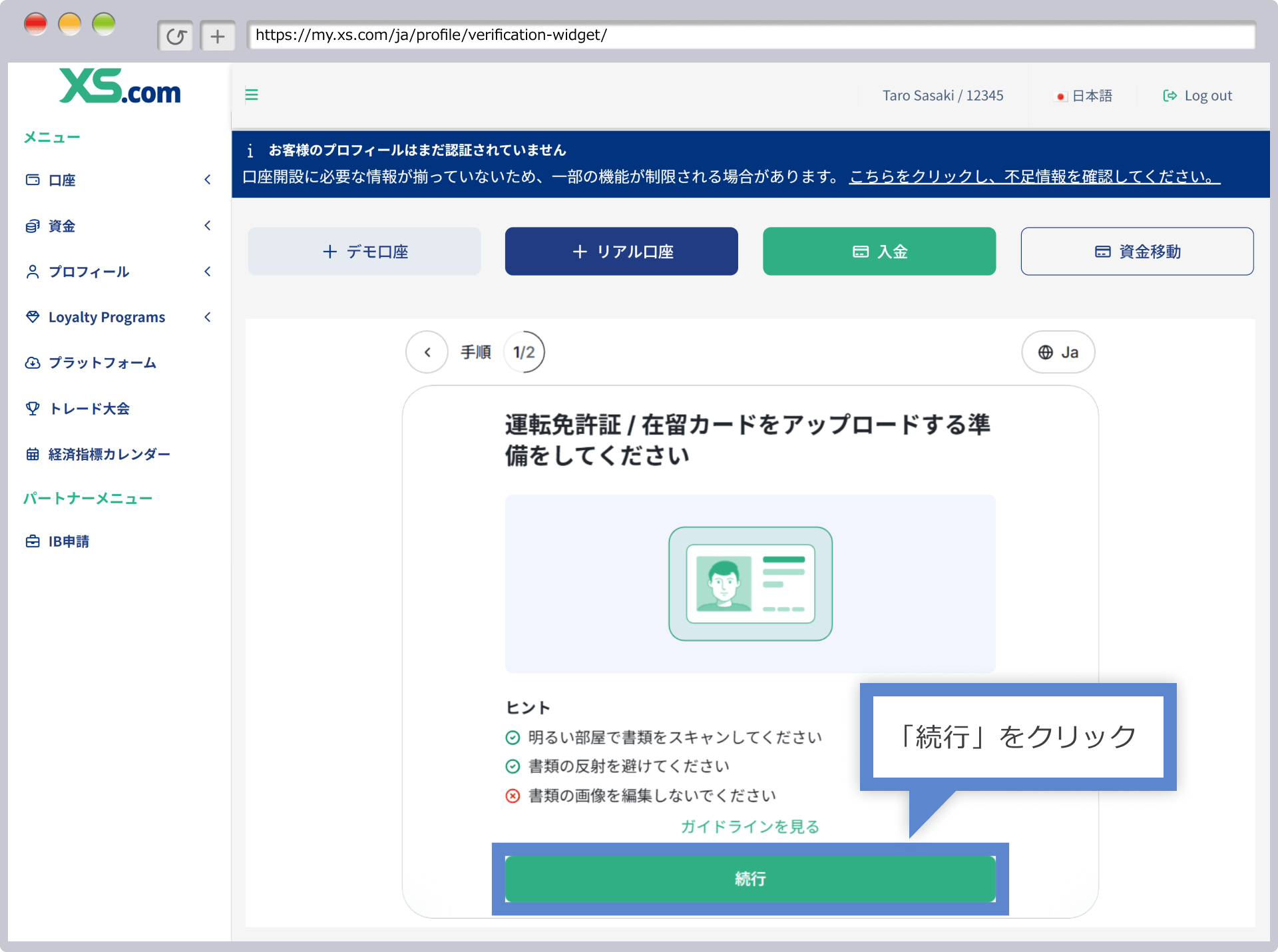Click Log out link

1197,96
